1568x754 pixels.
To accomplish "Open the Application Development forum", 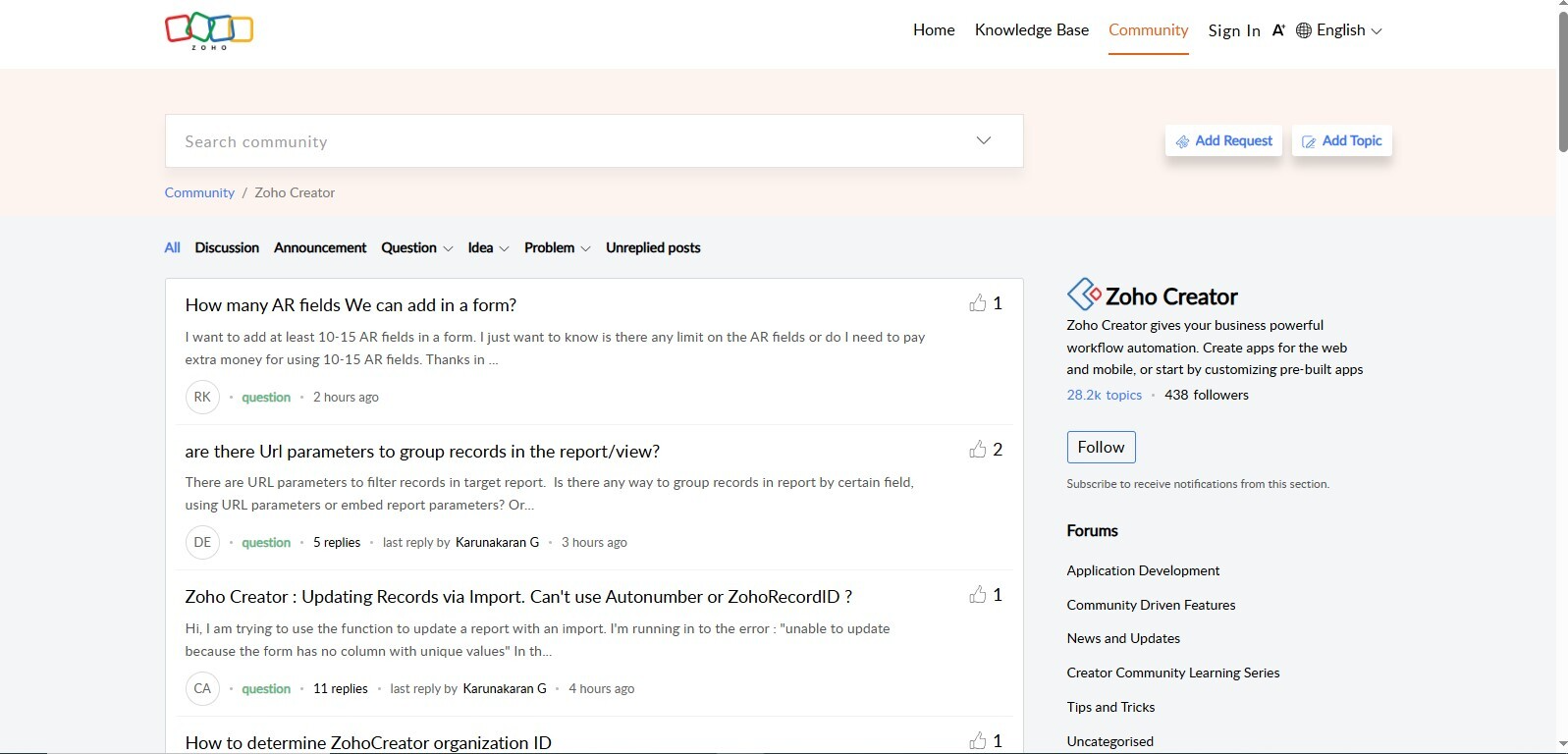I will click(x=1143, y=570).
